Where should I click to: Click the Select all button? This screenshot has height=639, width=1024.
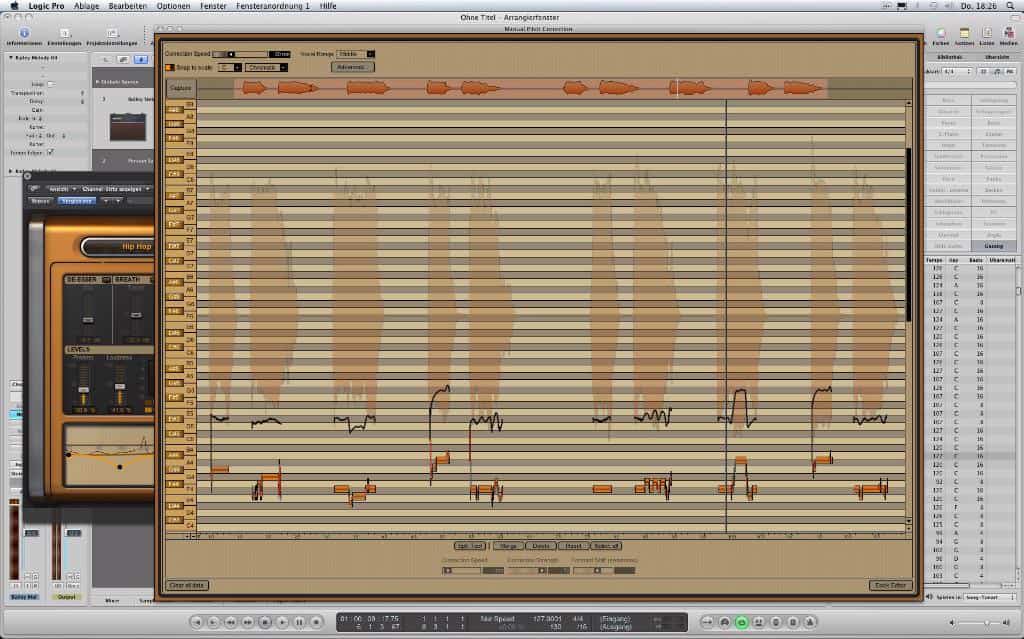(606, 546)
